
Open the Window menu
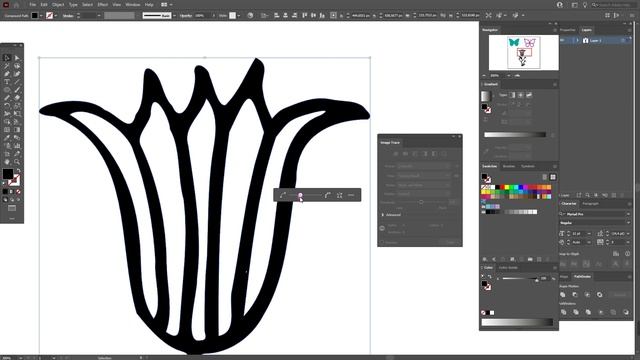pos(133,5)
